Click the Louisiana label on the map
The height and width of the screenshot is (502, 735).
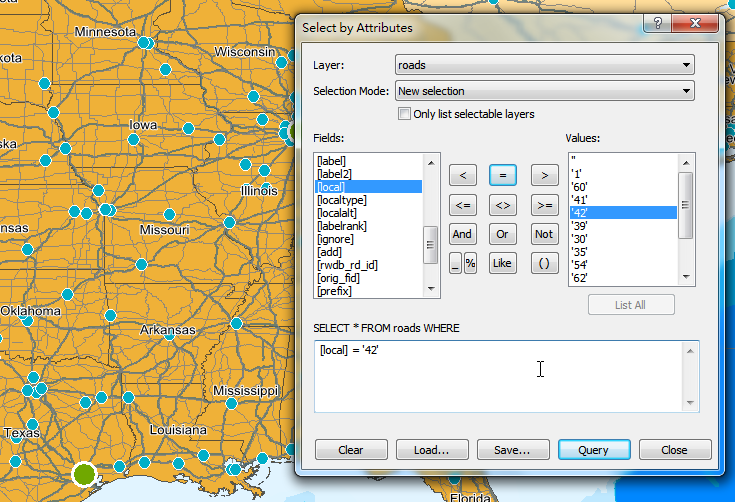pyautogui.click(x=178, y=429)
